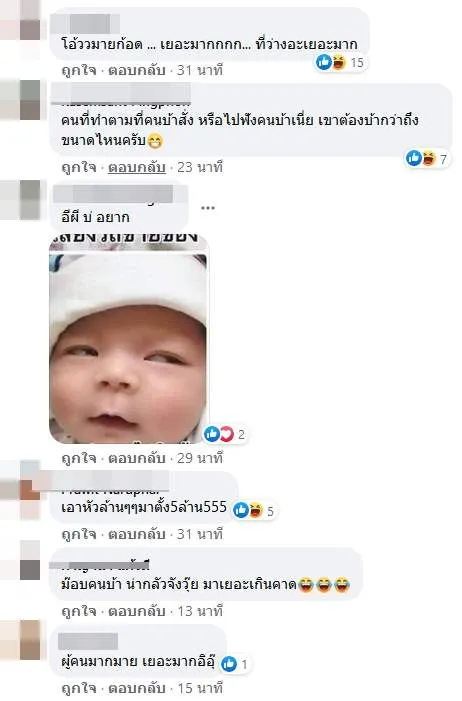Open reactions with count 5 on bald heads comment

(x=254, y=511)
